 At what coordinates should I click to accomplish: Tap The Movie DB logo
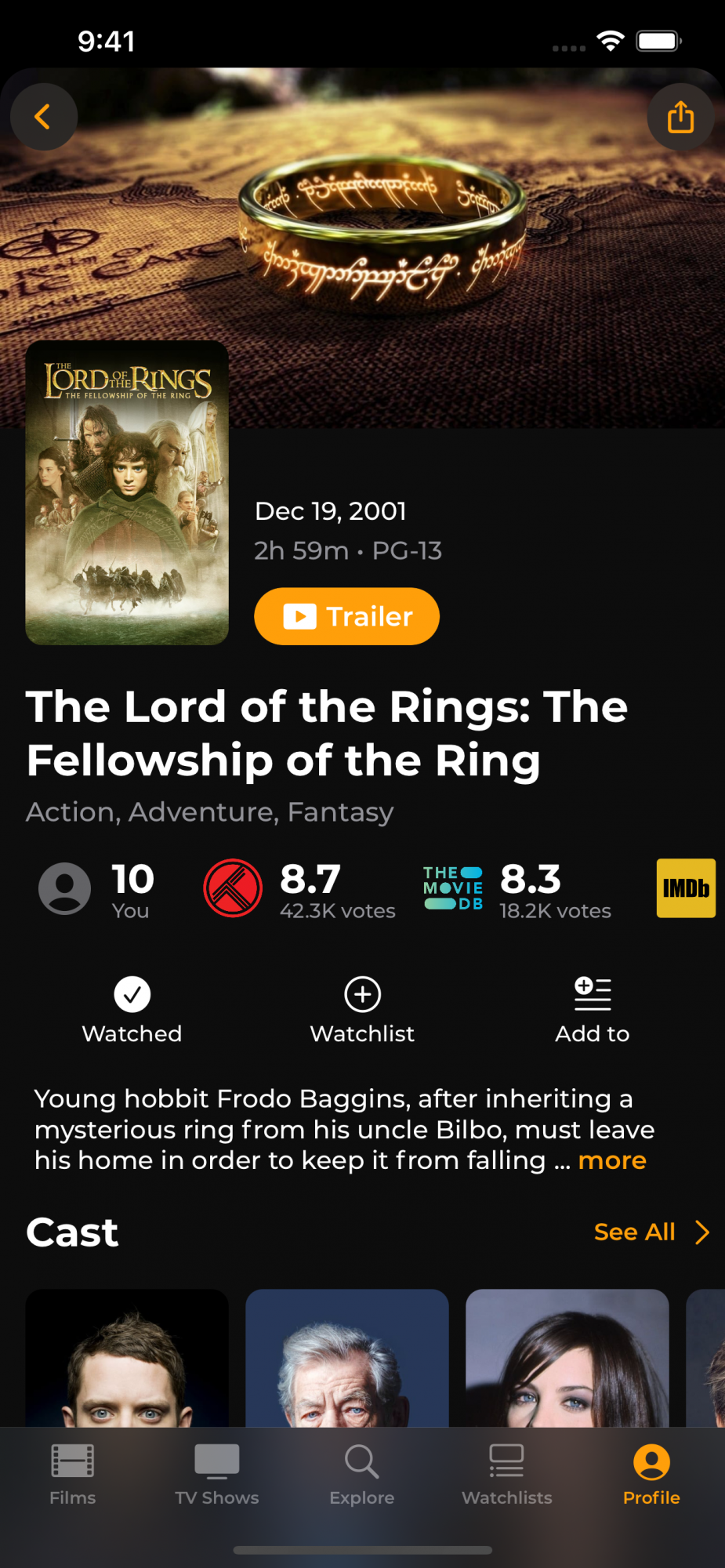point(453,888)
